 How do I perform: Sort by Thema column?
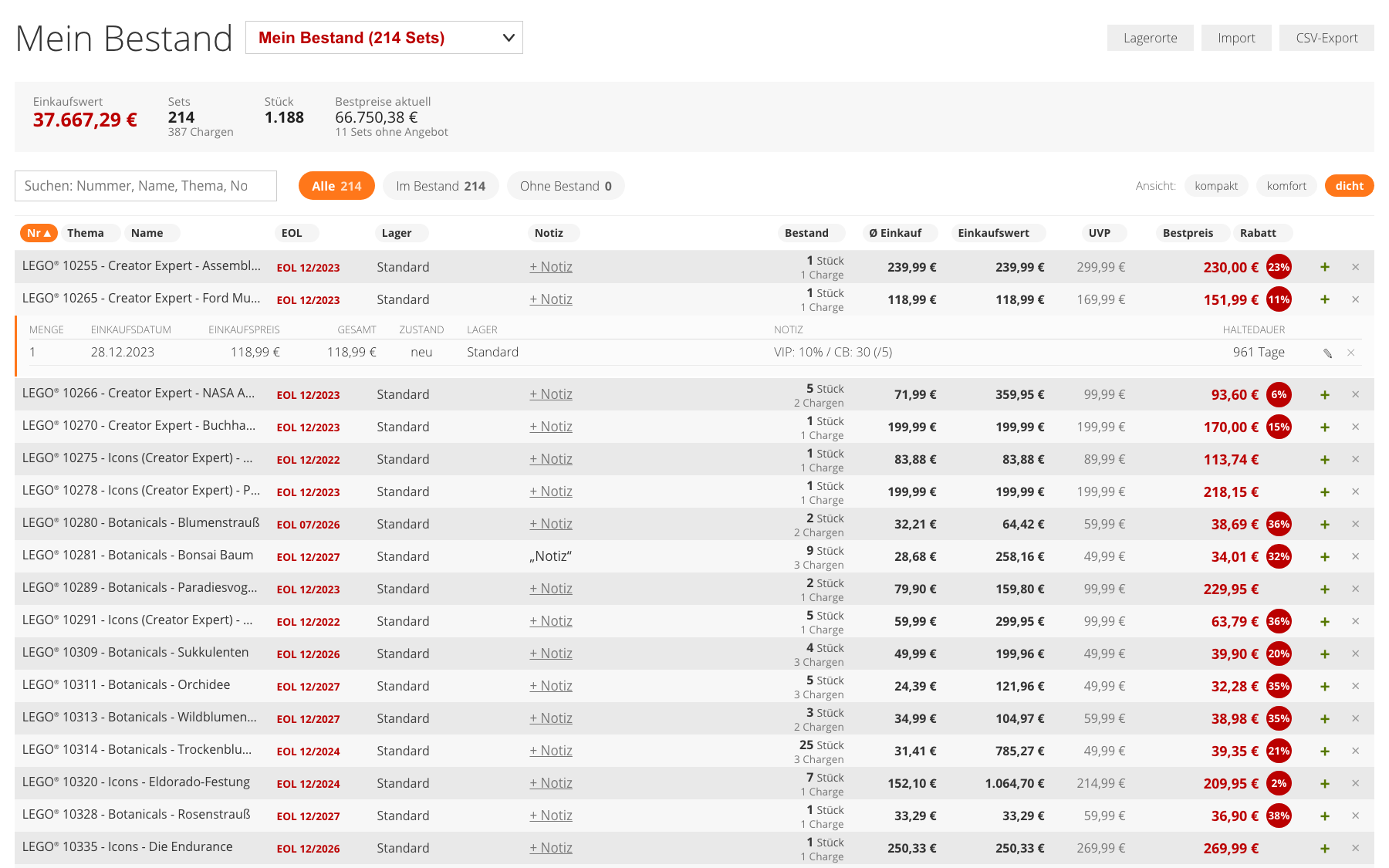(x=90, y=233)
